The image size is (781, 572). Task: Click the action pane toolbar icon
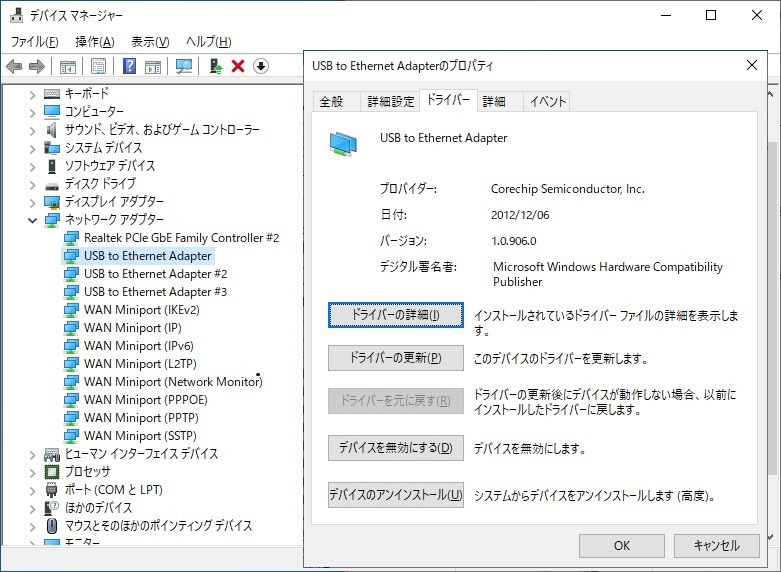[153, 66]
